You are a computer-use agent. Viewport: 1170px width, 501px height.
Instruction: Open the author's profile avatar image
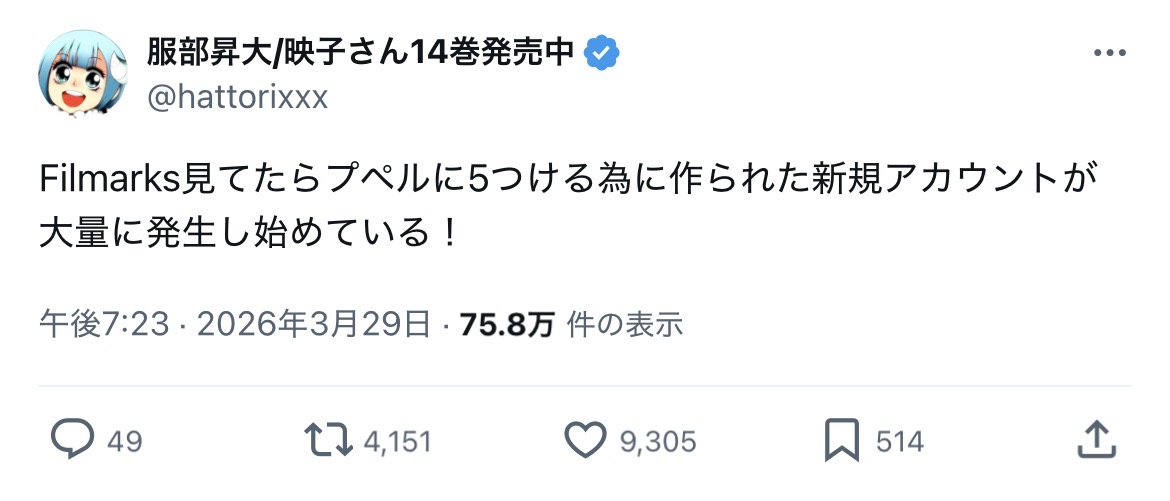pos(83,72)
